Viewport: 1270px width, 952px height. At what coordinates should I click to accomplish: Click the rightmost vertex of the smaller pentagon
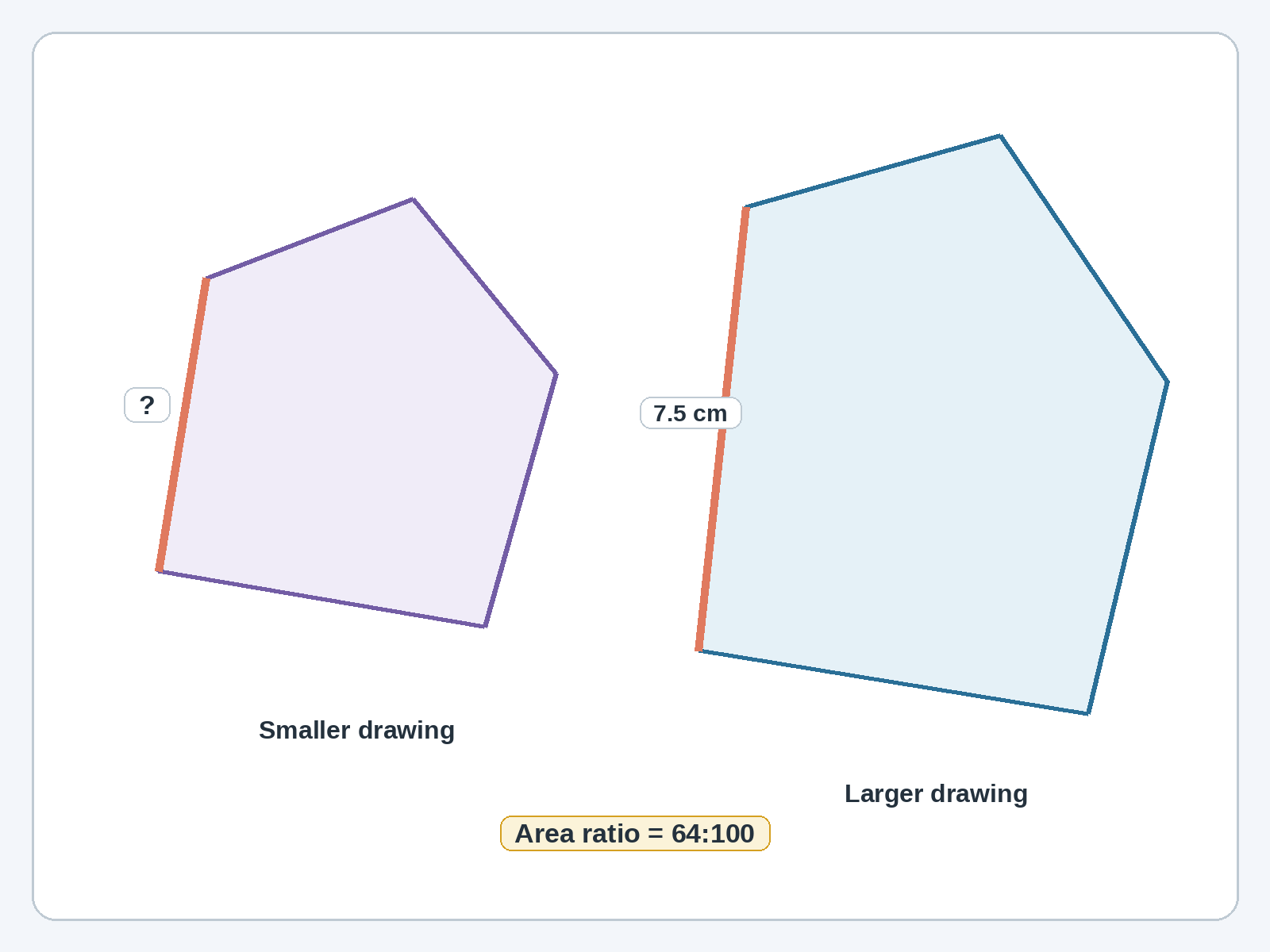(556, 373)
